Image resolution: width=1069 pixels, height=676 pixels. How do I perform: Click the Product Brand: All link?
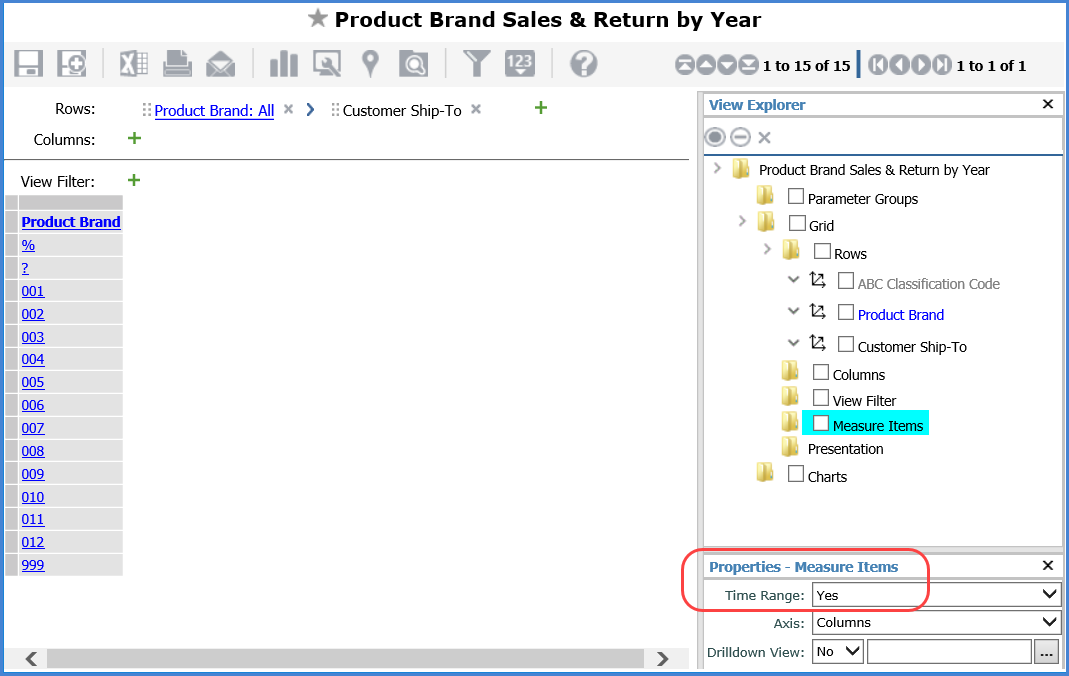214,111
